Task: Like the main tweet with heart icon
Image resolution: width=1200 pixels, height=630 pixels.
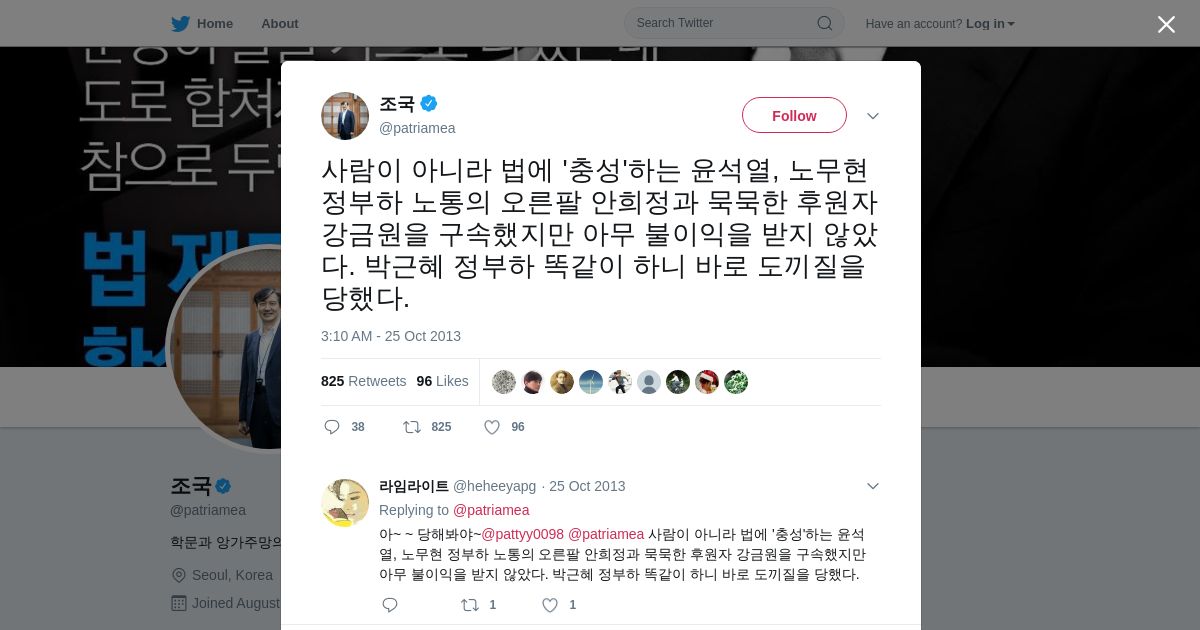Action: pos(491,427)
